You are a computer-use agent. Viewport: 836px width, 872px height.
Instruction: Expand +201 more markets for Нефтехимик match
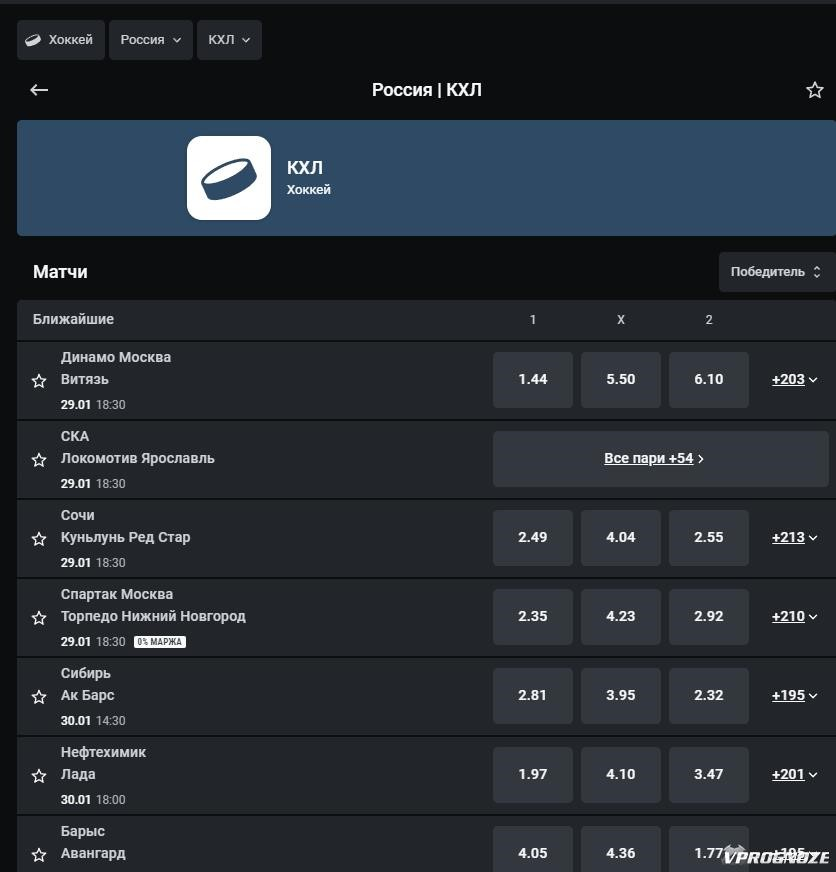click(x=794, y=775)
